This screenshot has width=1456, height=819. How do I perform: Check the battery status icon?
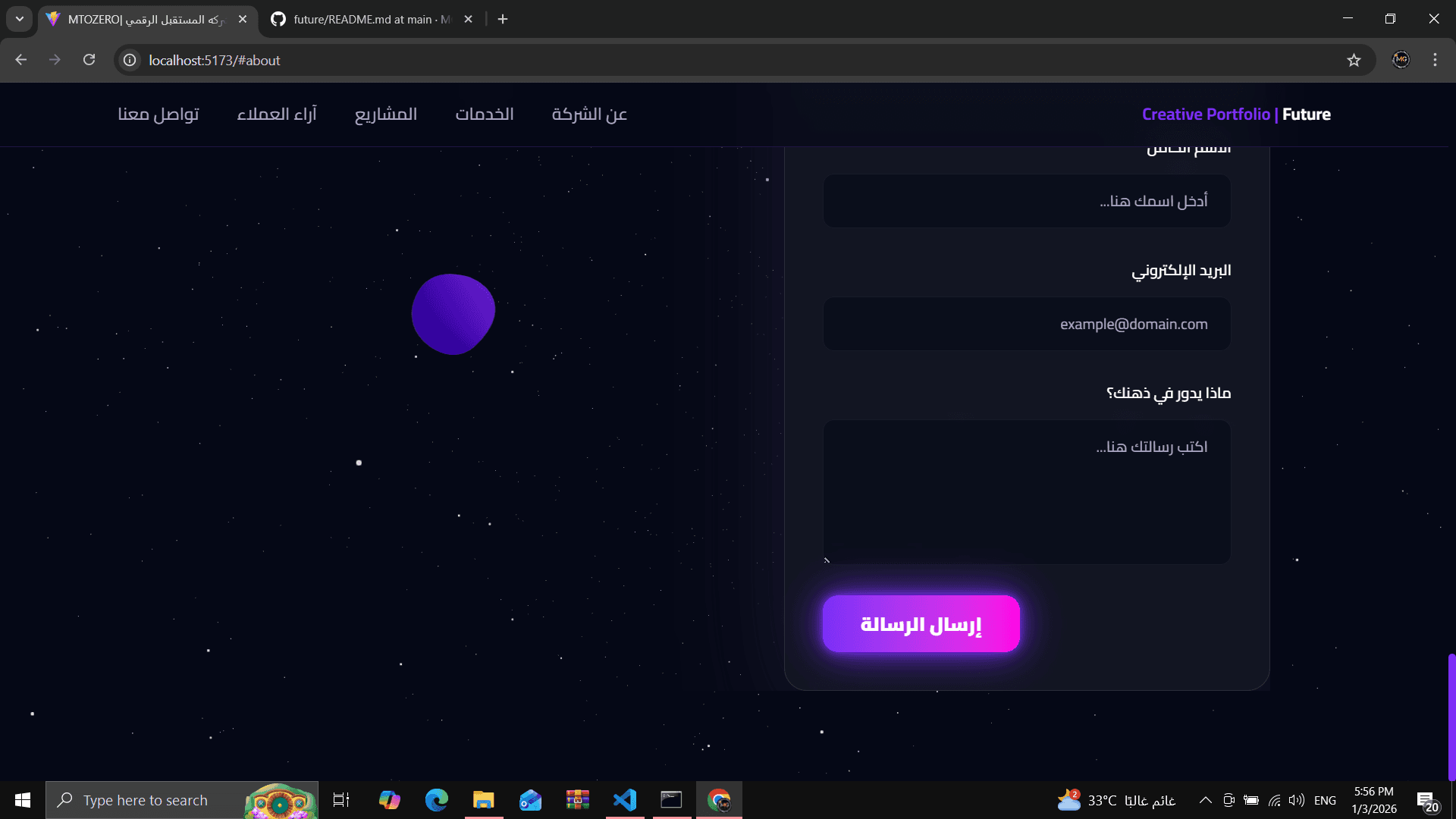pyautogui.click(x=1251, y=800)
